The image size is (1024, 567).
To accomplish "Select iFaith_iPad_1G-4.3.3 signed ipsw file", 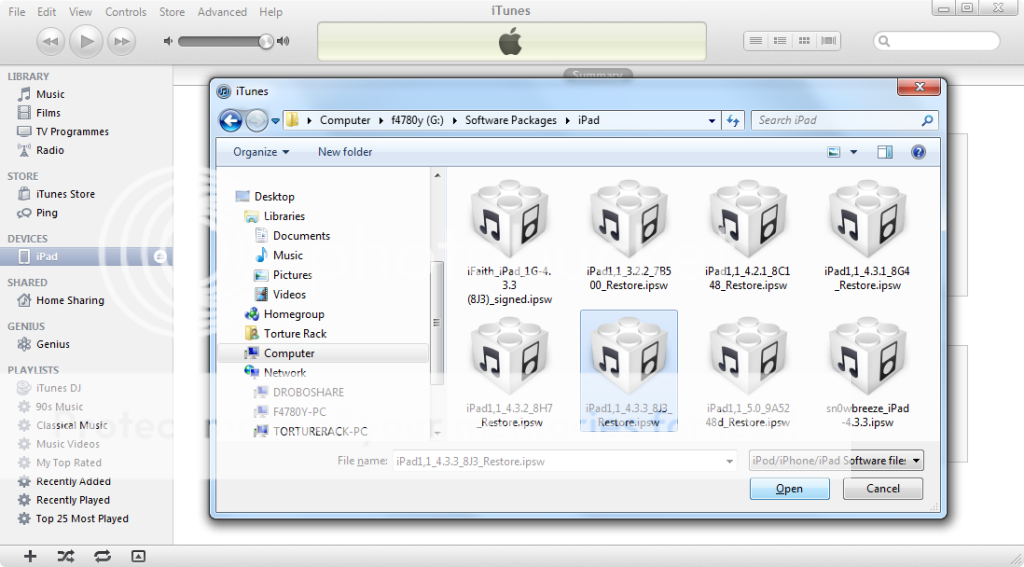I will click(510, 244).
